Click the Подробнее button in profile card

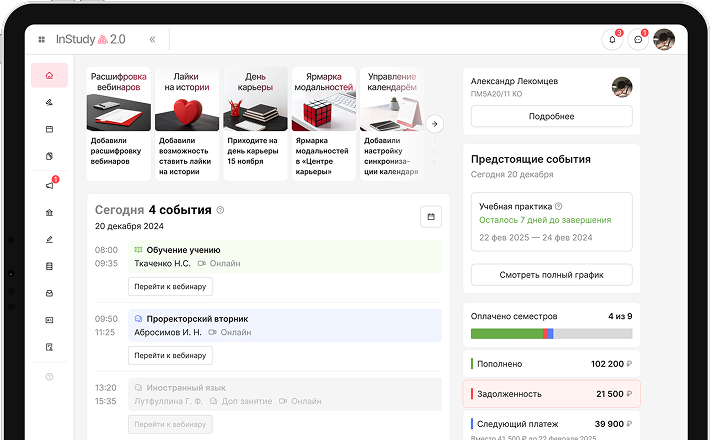551,116
